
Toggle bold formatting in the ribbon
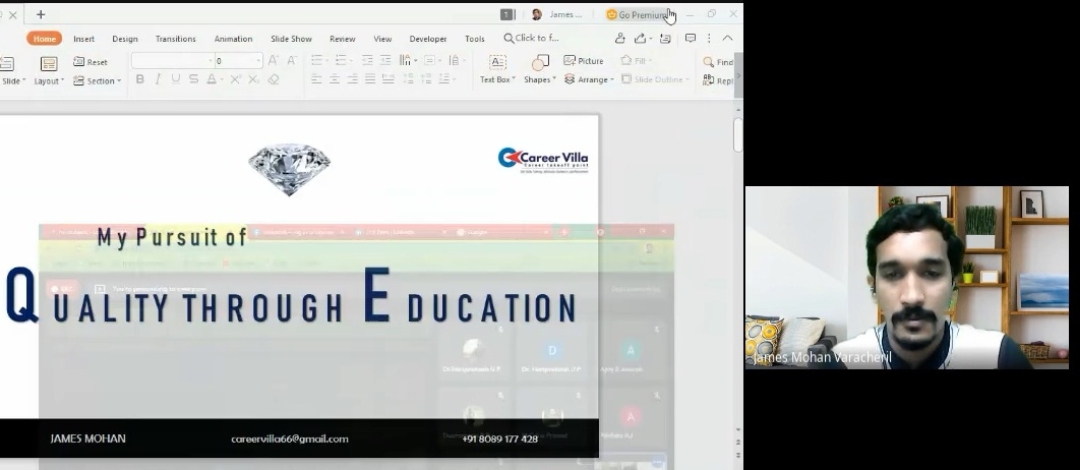point(140,80)
